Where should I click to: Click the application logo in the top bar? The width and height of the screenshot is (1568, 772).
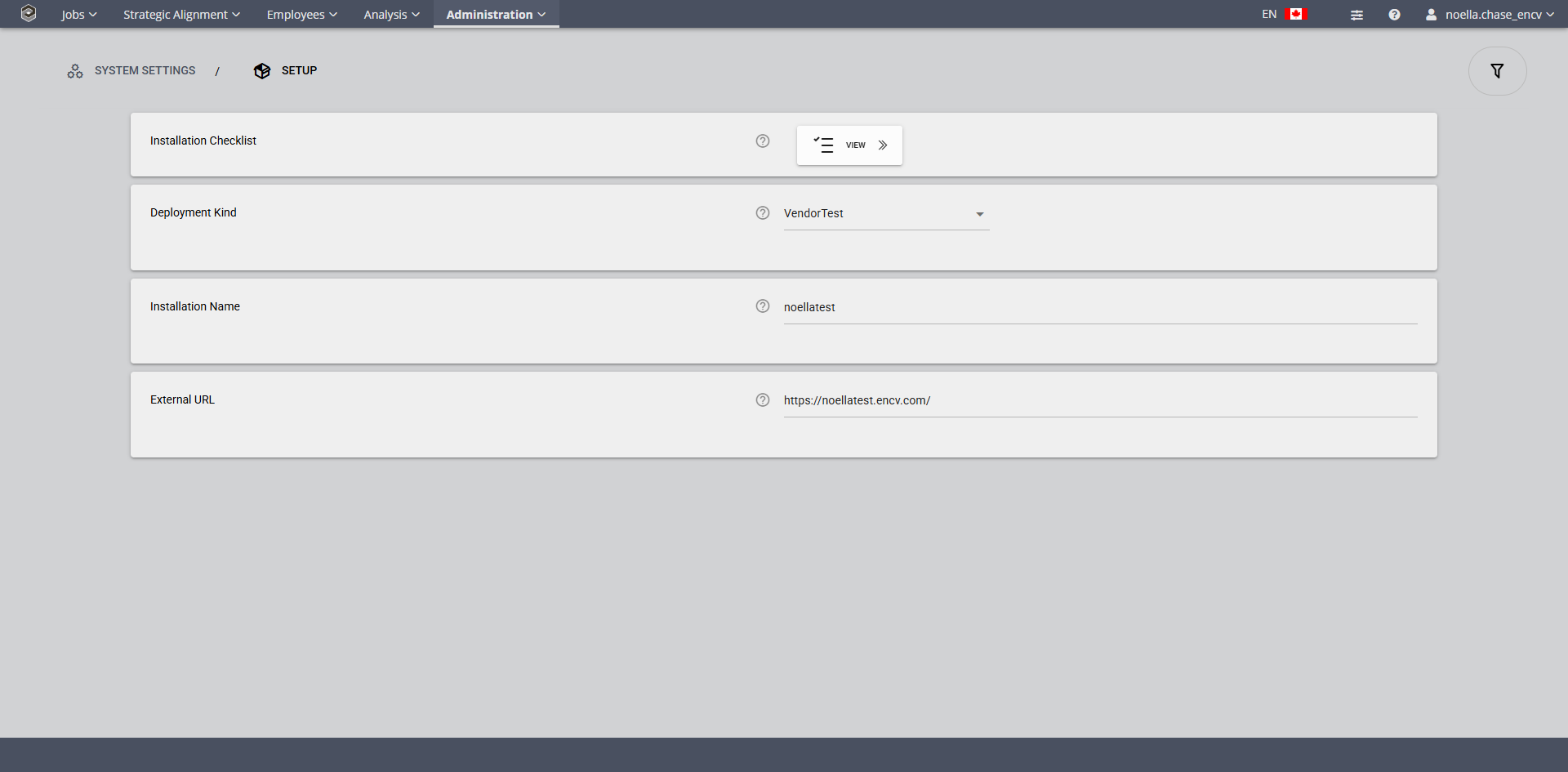coord(29,14)
